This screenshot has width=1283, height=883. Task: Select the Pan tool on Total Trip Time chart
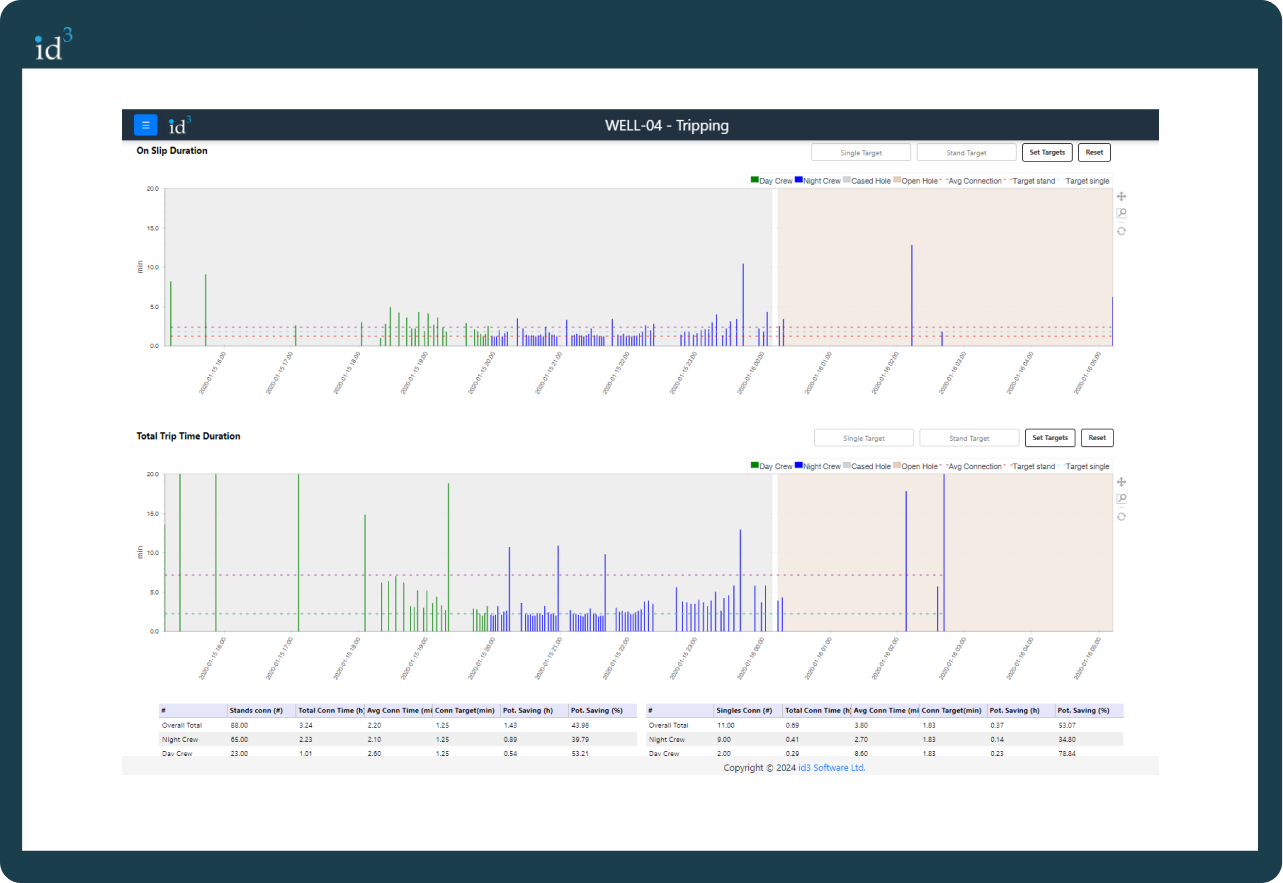[1121, 482]
